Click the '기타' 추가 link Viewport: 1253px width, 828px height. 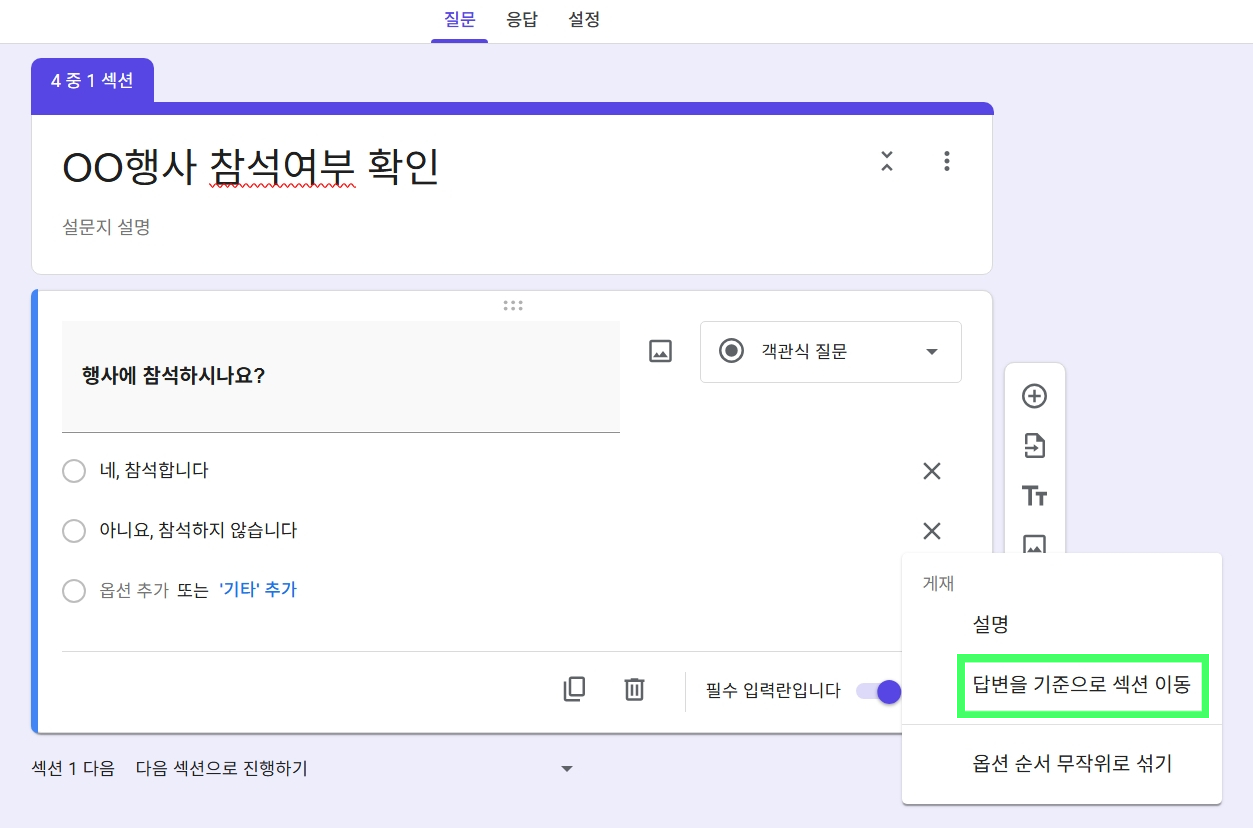pyautogui.click(x=258, y=590)
